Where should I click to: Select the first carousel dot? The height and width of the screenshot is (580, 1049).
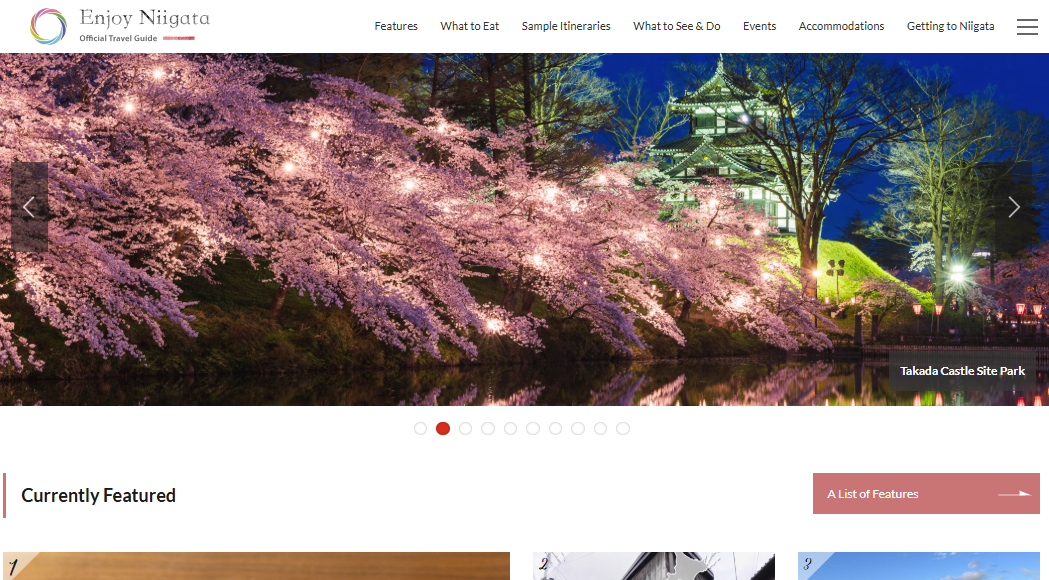pyautogui.click(x=420, y=428)
